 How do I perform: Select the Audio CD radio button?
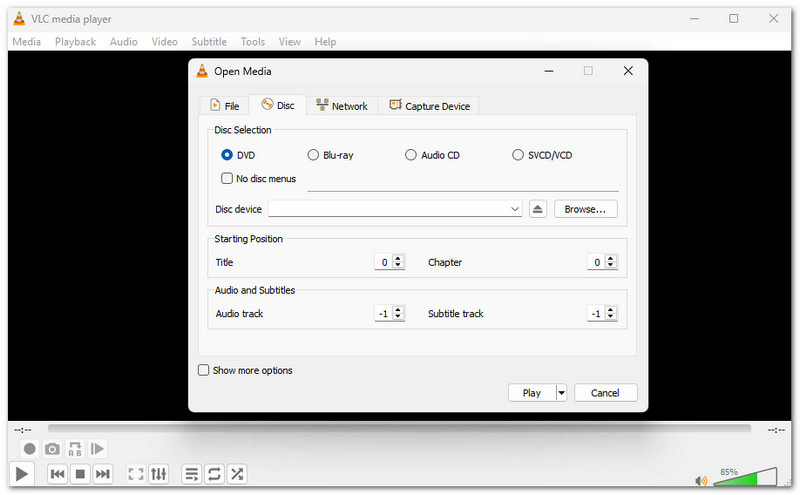click(x=411, y=155)
